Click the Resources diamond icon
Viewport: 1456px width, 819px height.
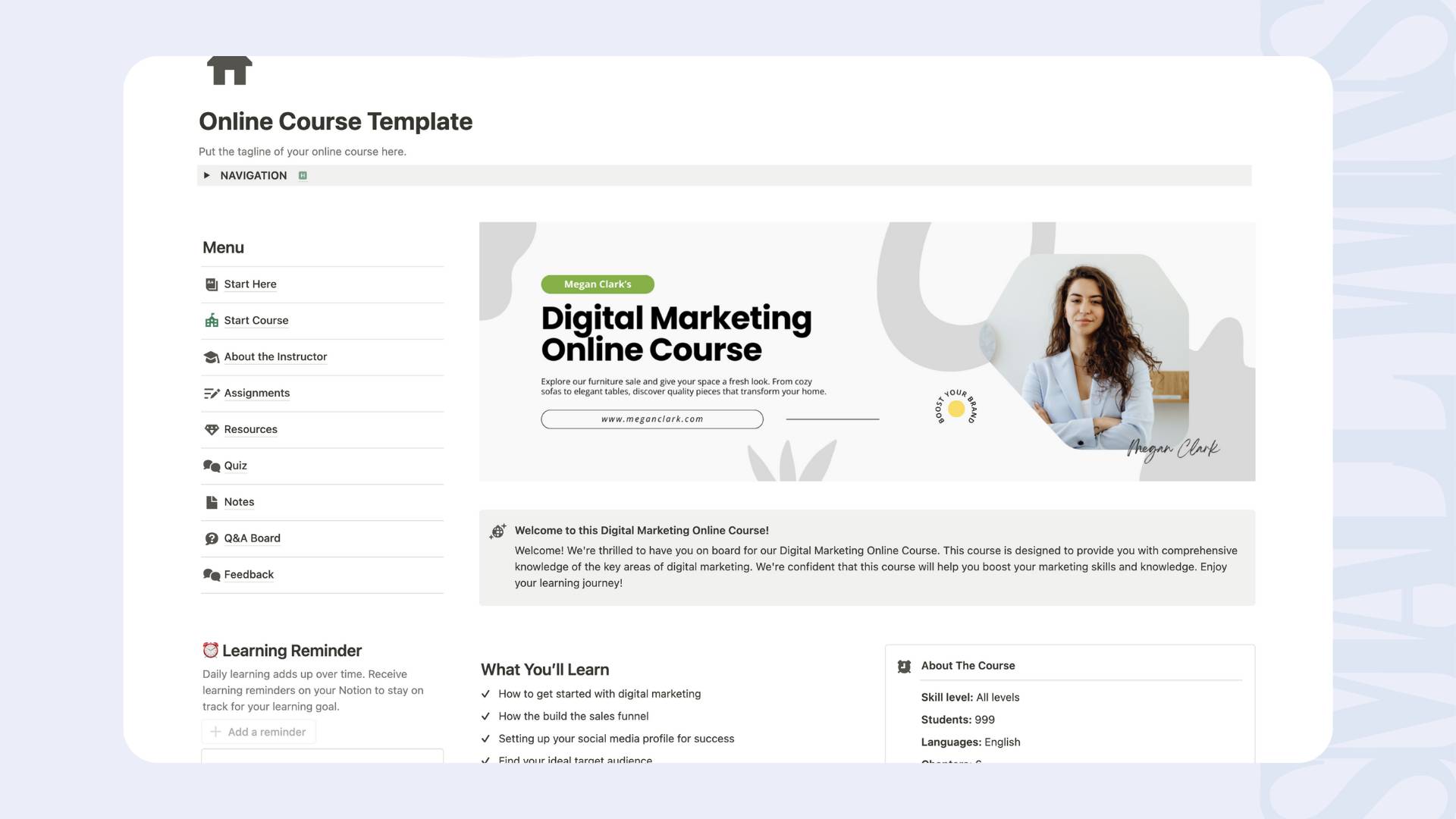(212, 430)
